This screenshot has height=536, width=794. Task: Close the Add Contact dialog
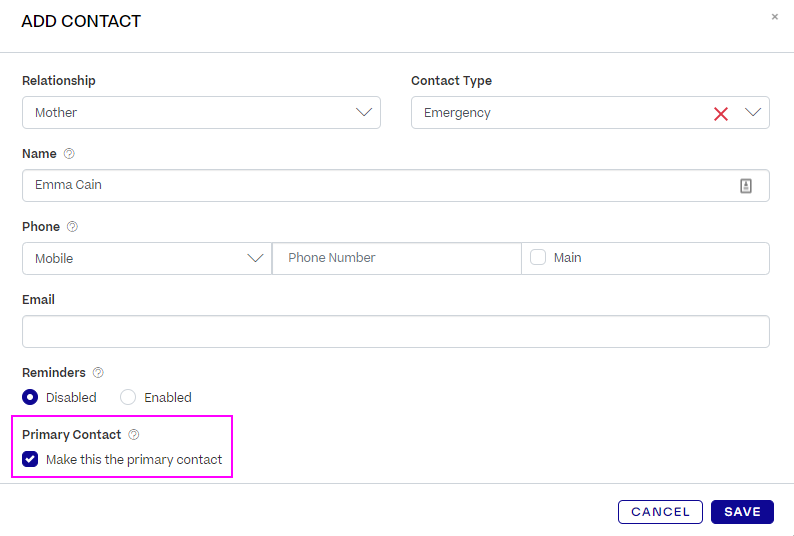pyautogui.click(x=774, y=17)
